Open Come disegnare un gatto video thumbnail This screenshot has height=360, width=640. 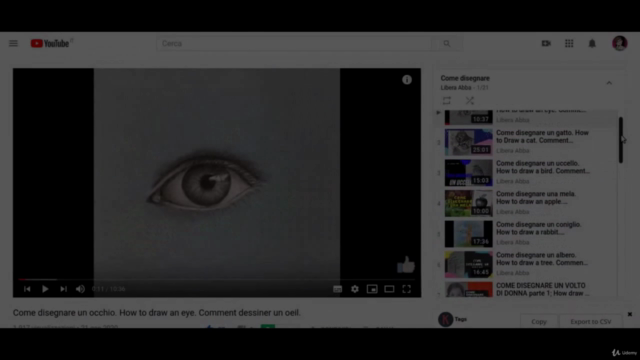click(469, 142)
